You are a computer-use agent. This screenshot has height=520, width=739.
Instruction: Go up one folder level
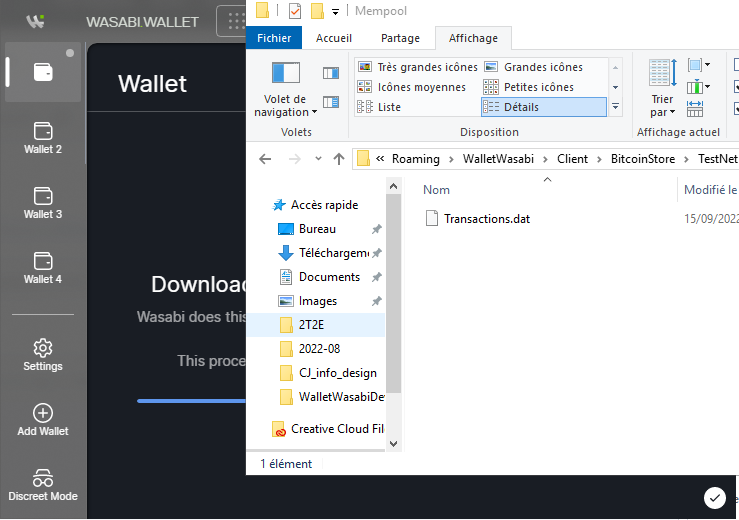(x=338, y=159)
